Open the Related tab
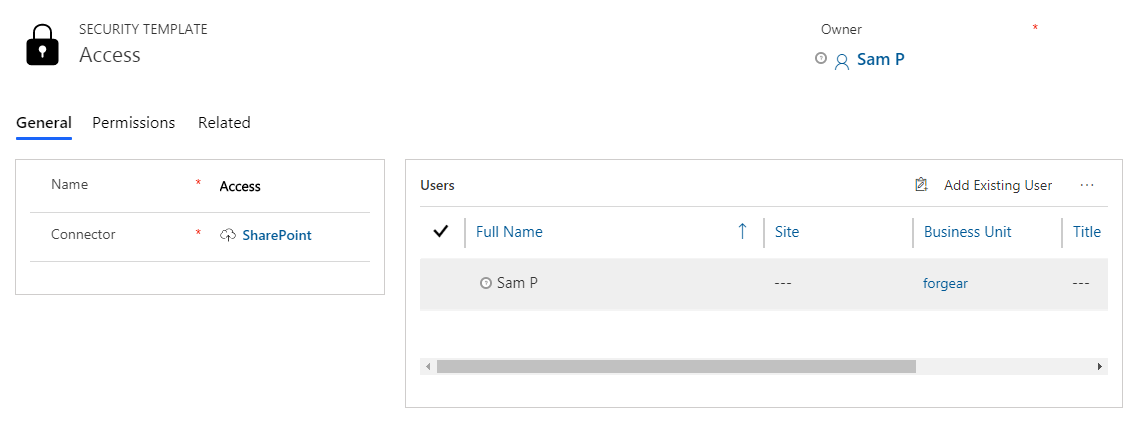Image resolution: width=1140 pixels, height=436 pixels. coord(224,123)
